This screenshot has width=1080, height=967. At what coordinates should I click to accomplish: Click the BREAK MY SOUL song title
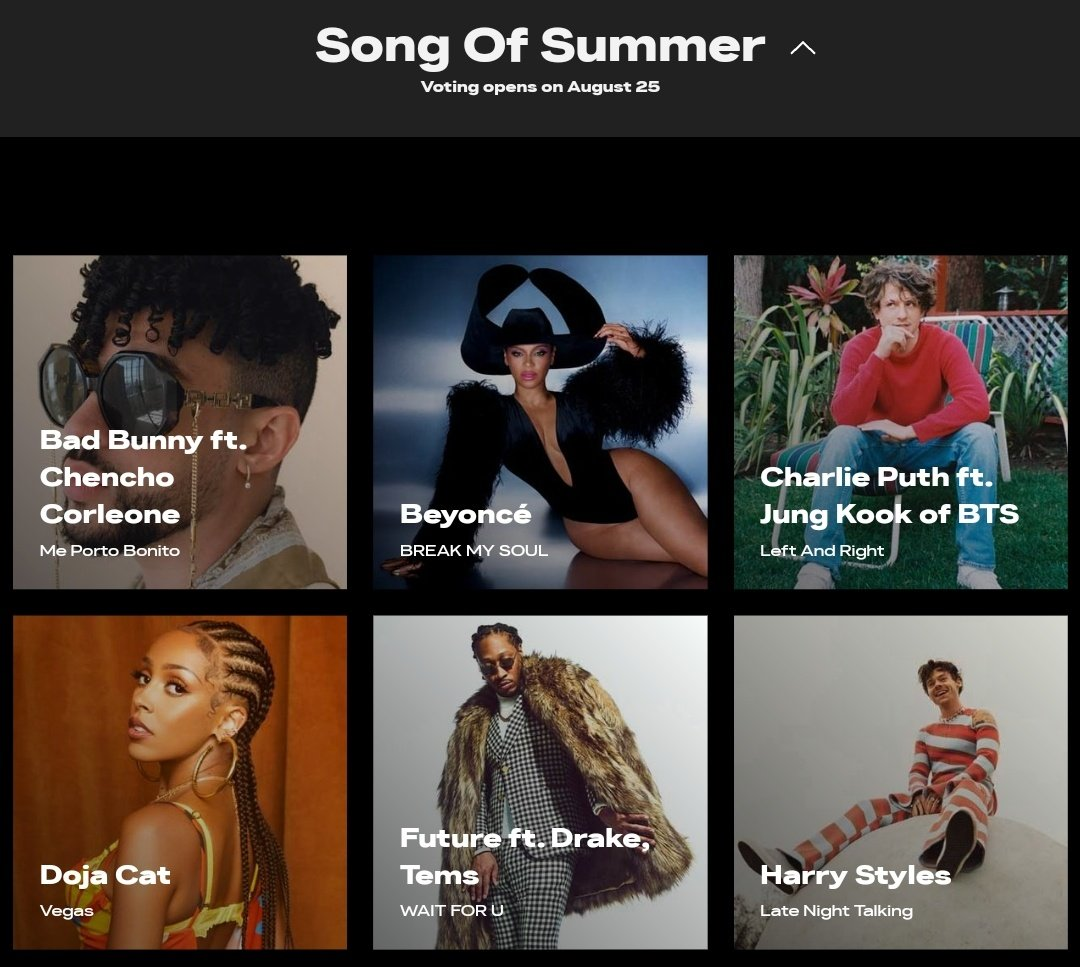(x=474, y=550)
